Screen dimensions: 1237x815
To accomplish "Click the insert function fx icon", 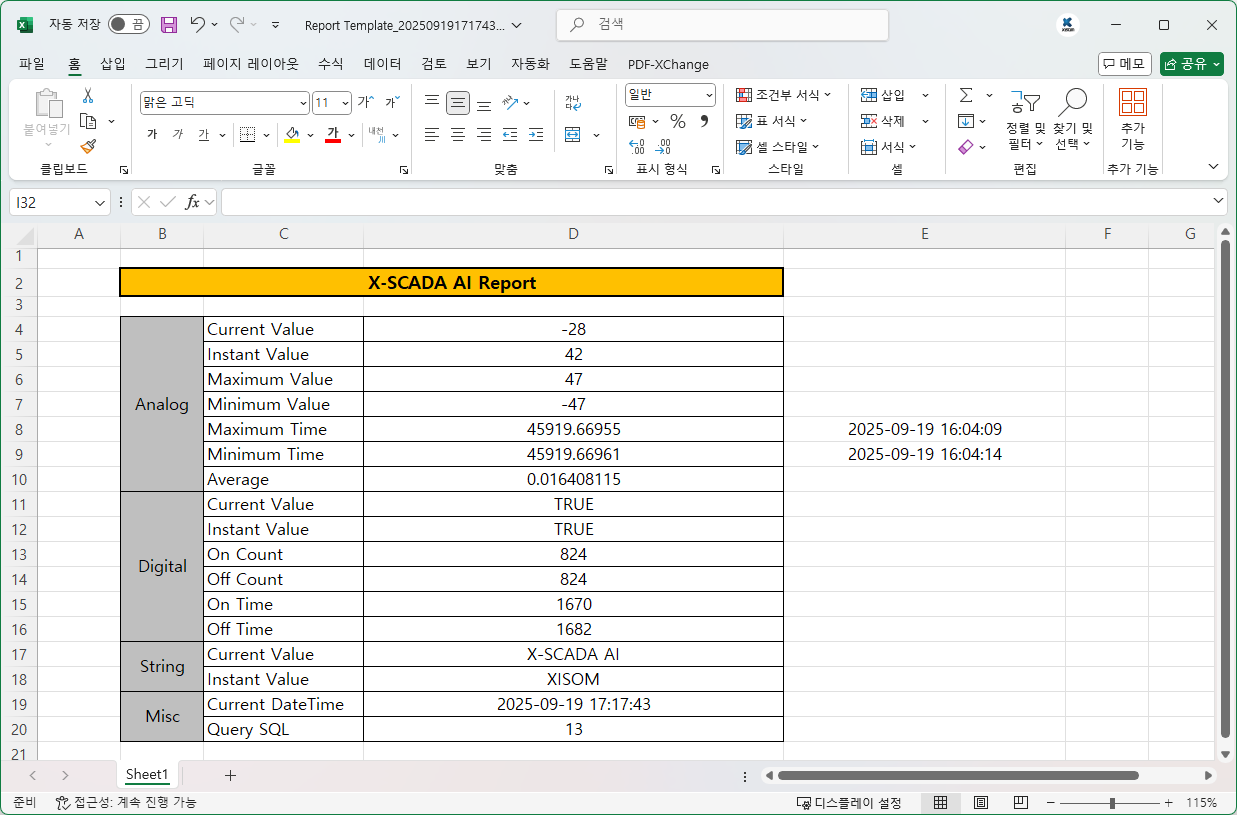I will click(x=193, y=202).
